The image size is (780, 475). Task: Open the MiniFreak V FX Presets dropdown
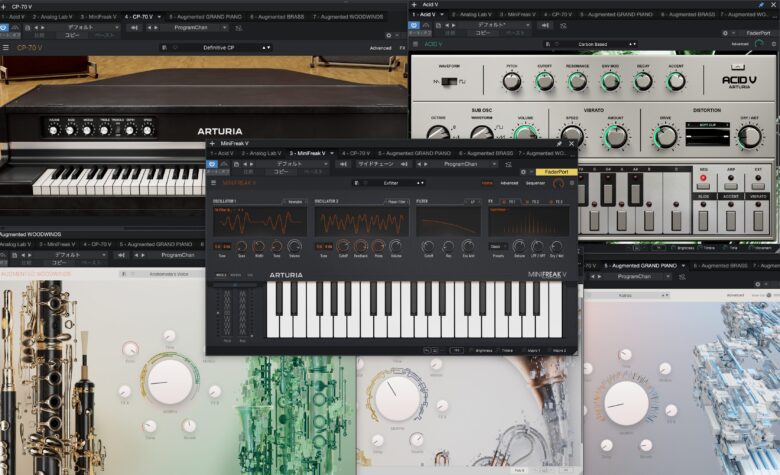pos(498,246)
